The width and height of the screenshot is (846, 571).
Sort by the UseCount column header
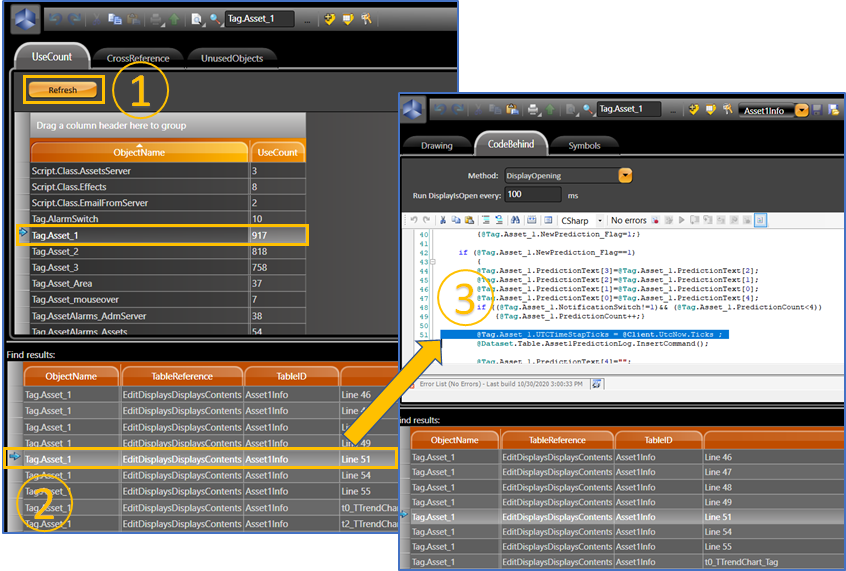tap(277, 153)
